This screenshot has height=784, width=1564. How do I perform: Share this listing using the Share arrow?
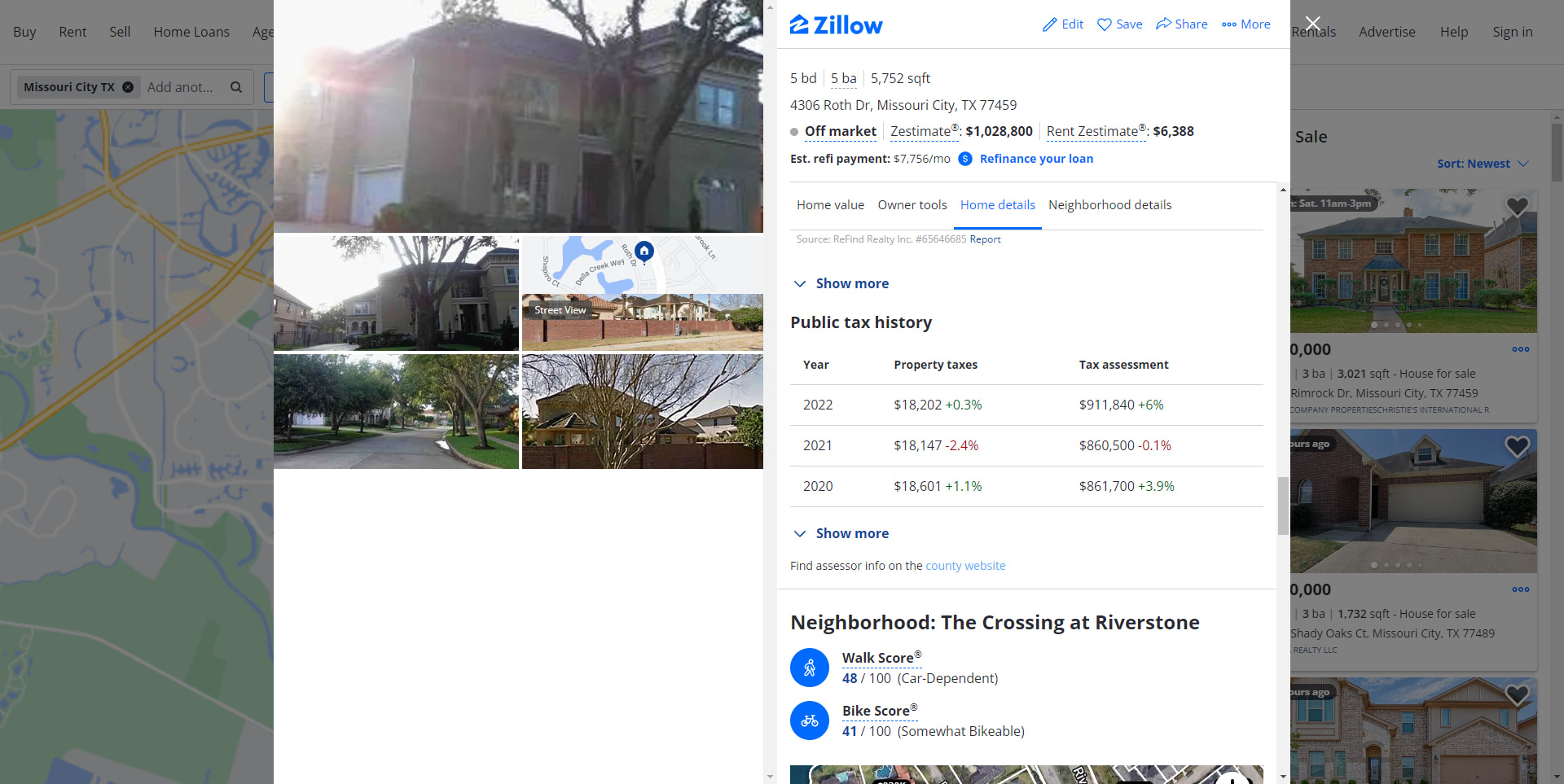[x=1163, y=24]
